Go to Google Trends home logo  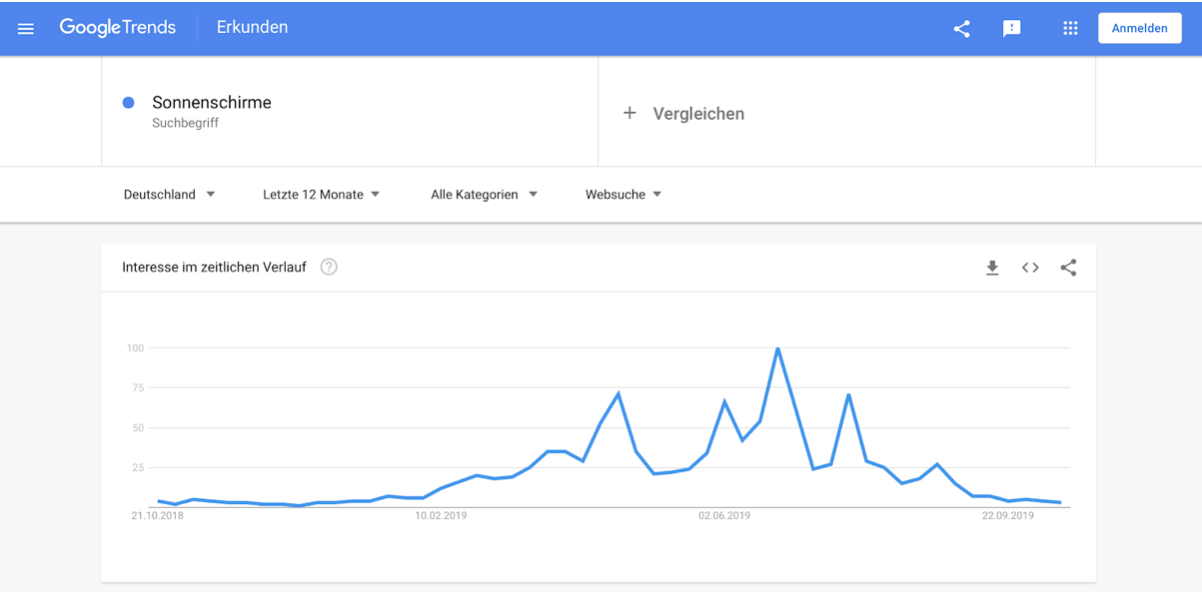click(x=118, y=28)
